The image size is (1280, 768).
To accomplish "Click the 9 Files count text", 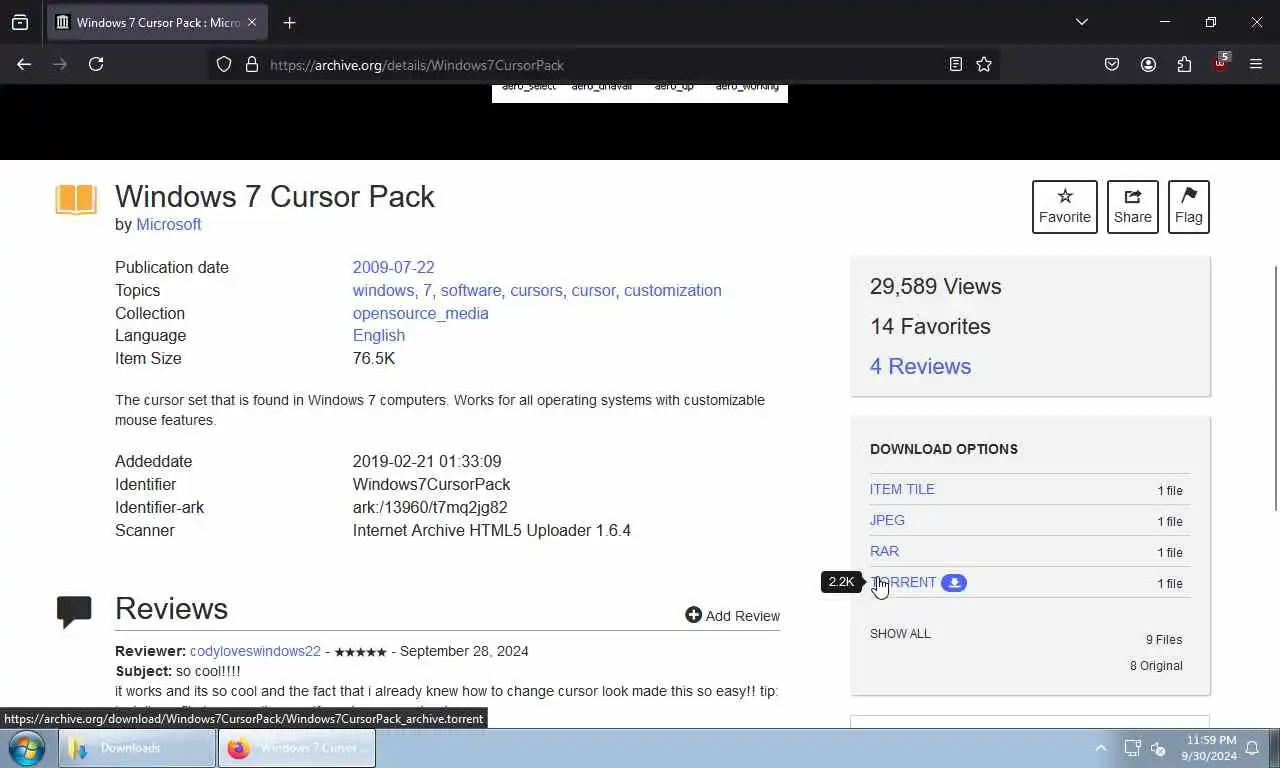I will (x=1164, y=639).
